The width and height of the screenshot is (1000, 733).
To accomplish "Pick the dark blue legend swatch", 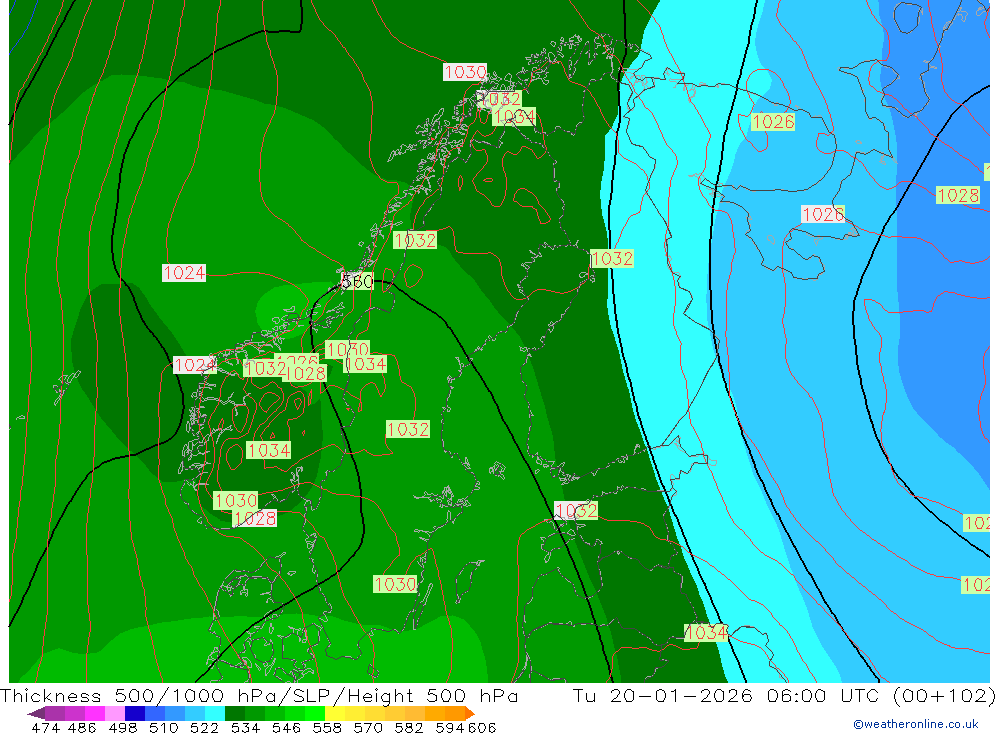I will coord(135,713).
